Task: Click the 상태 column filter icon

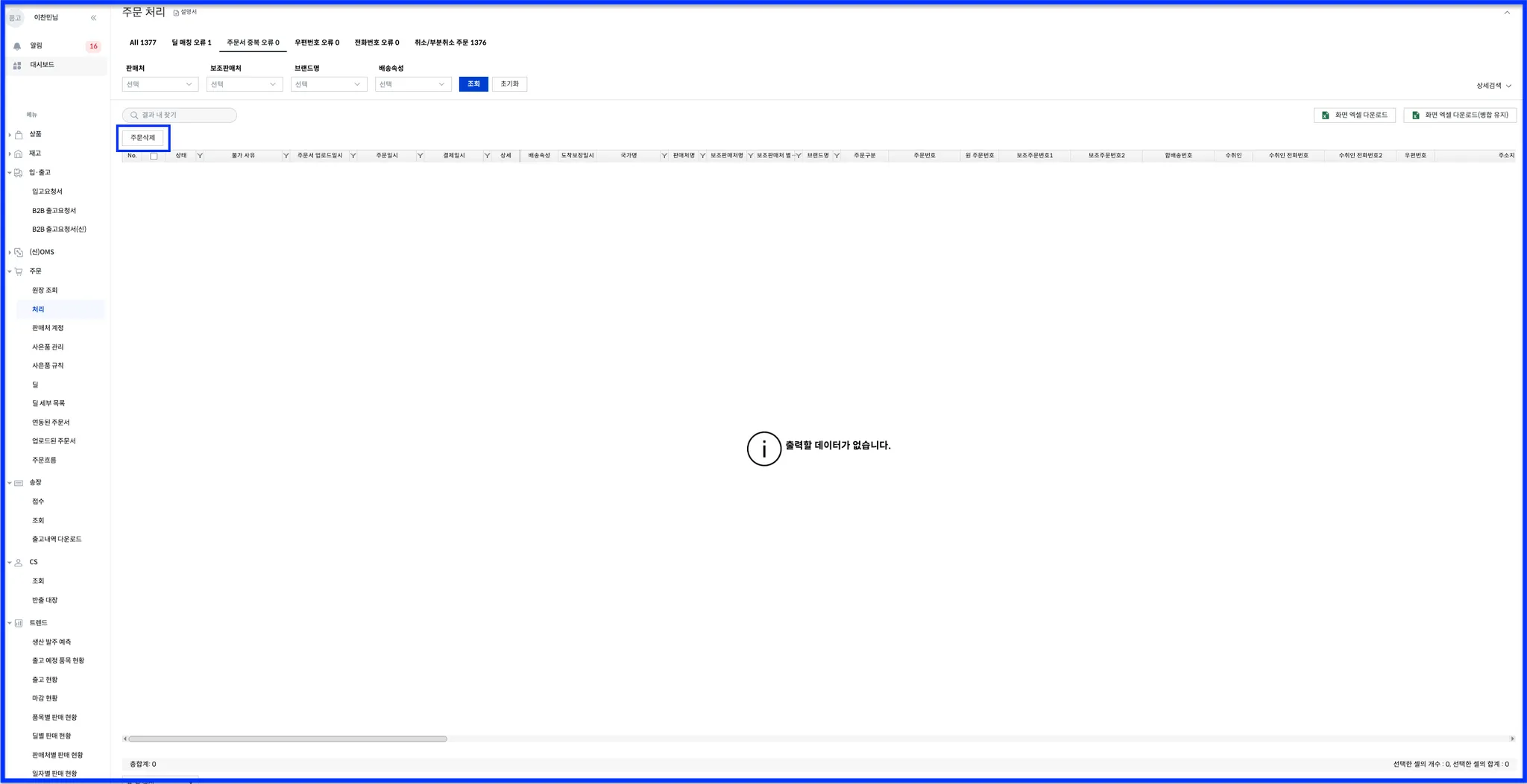Action: point(200,156)
